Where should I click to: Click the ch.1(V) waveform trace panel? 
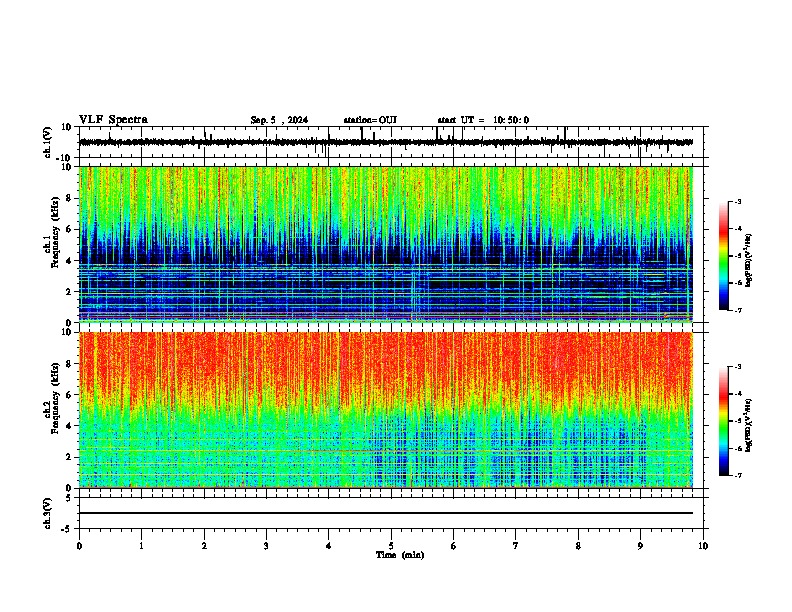(391, 142)
